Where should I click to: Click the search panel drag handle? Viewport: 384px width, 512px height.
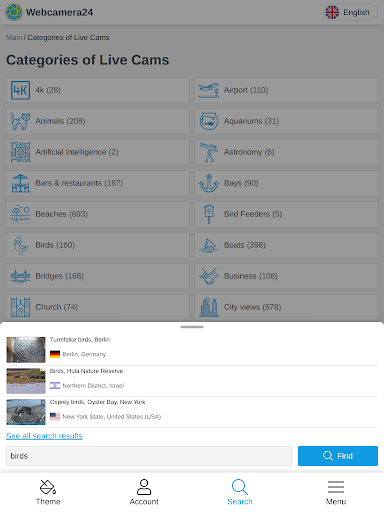[192, 327]
